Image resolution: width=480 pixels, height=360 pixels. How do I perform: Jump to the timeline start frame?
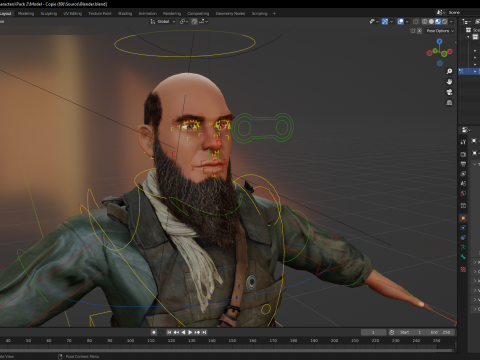(169, 332)
